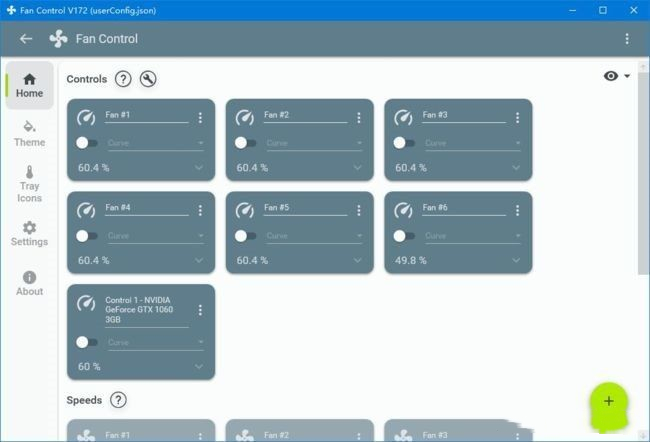Open Fan #5 card options menu
650x442 pixels.
point(359,211)
